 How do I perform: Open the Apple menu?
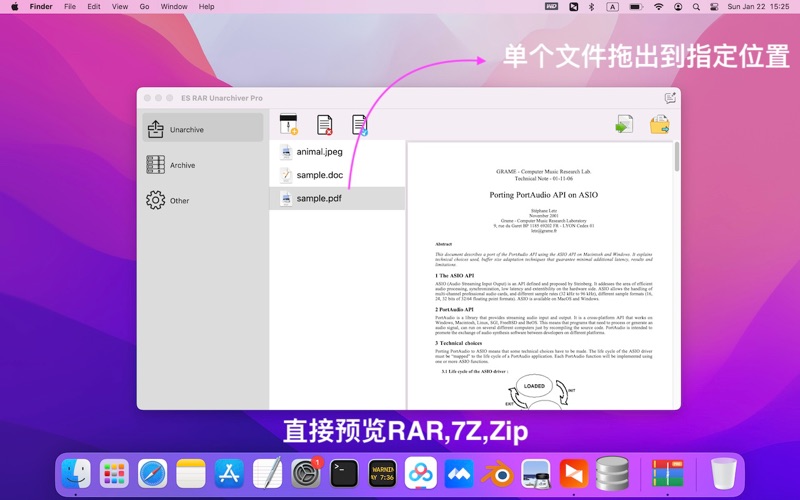pos(15,7)
